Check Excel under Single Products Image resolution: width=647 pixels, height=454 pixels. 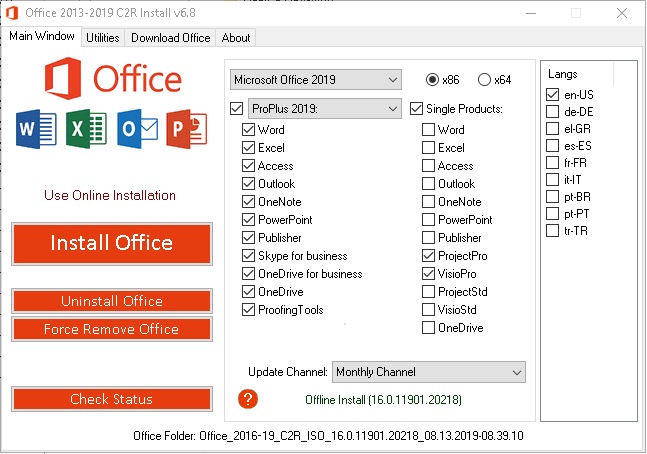point(428,148)
